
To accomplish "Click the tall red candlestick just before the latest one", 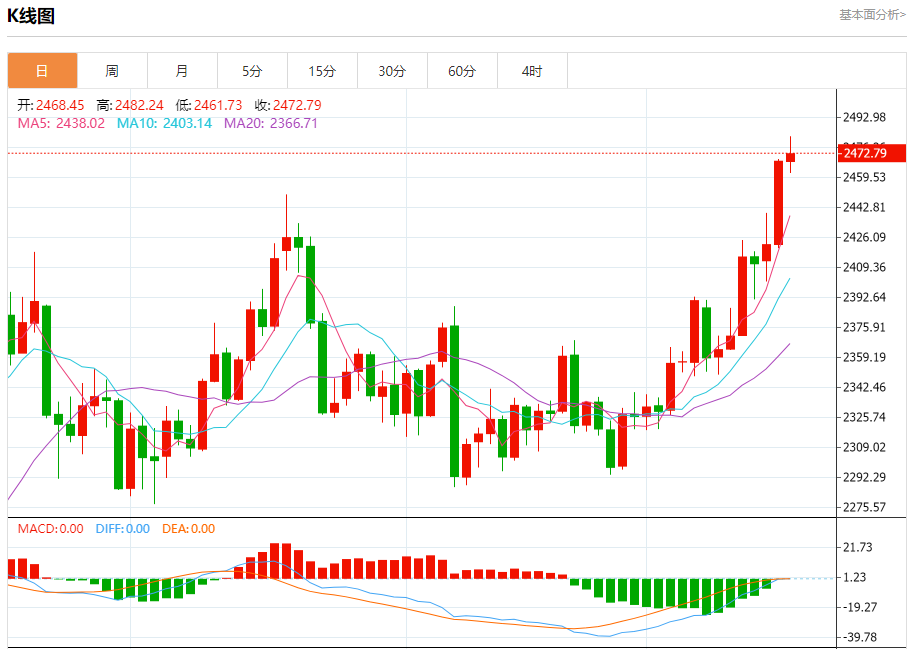I will pyautogui.click(x=778, y=203).
